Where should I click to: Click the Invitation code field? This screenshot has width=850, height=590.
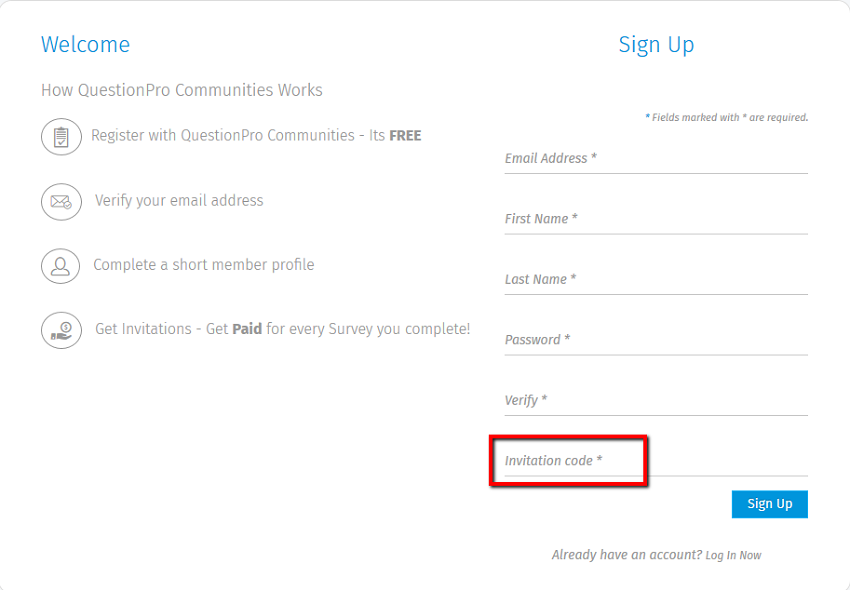click(656, 461)
